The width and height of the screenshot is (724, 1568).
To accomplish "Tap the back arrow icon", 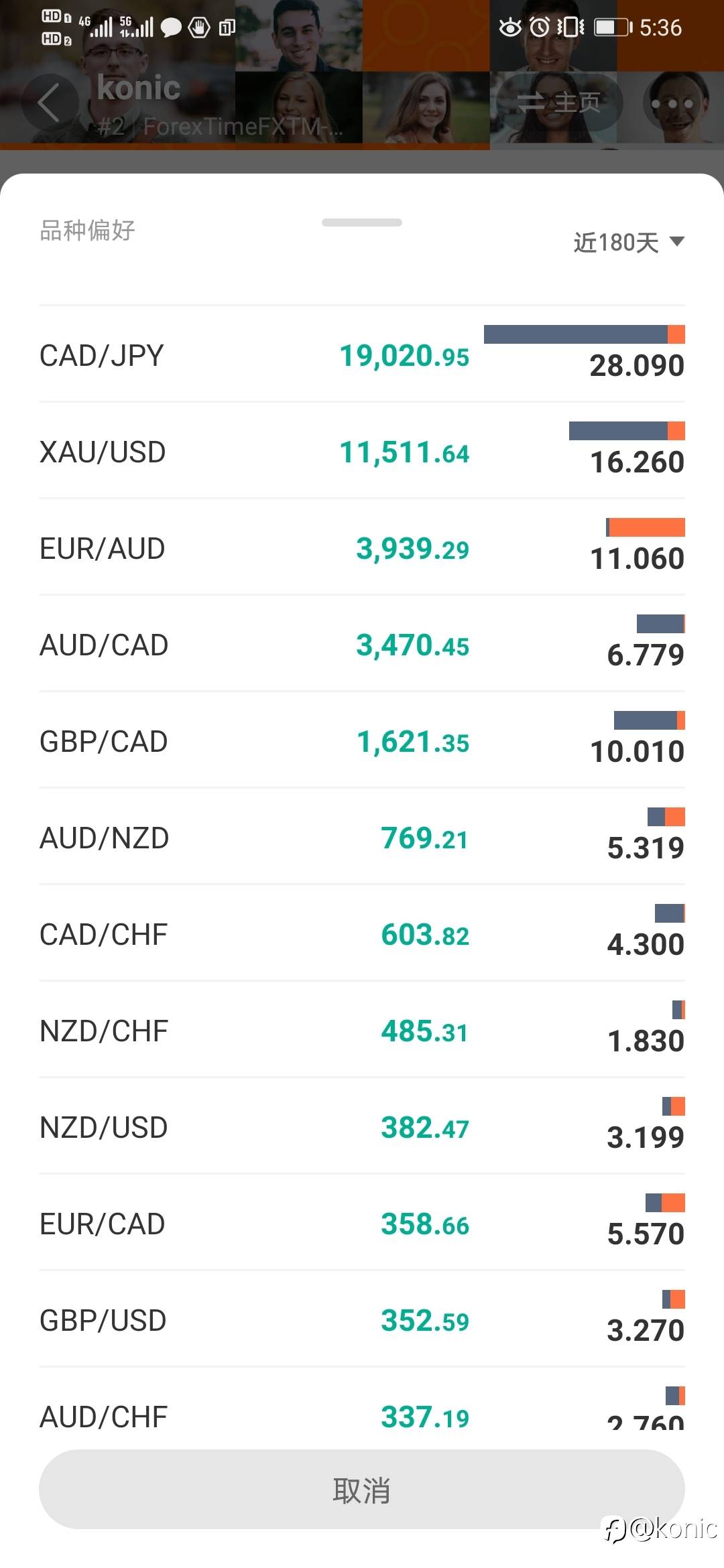I will click(x=49, y=103).
